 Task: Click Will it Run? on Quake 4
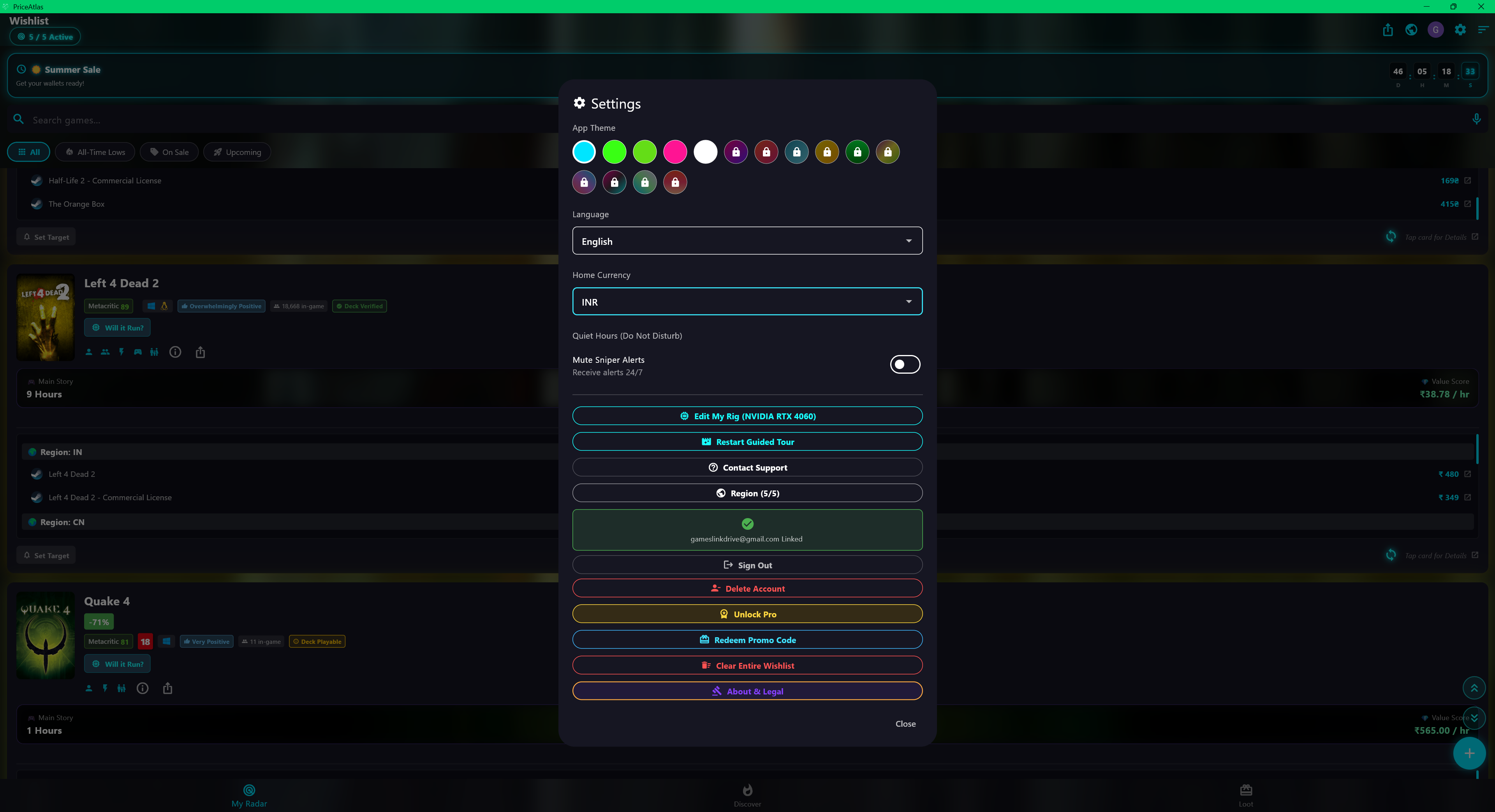tap(117, 664)
